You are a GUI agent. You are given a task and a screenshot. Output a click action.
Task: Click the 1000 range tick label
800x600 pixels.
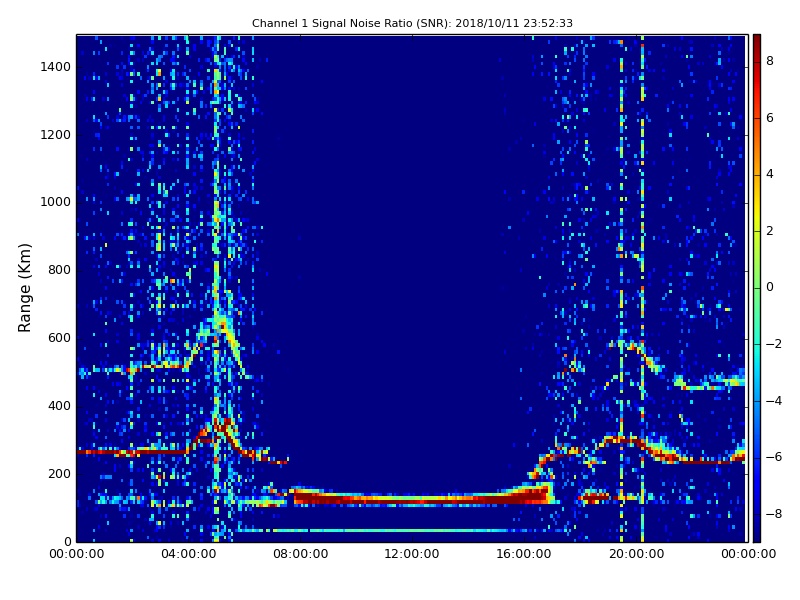click(56, 202)
